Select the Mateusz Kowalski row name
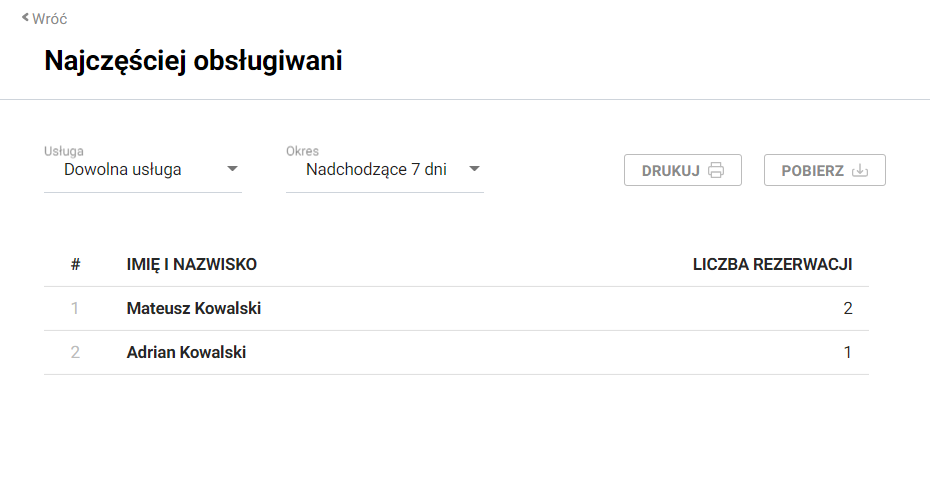 [x=194, y=309]
